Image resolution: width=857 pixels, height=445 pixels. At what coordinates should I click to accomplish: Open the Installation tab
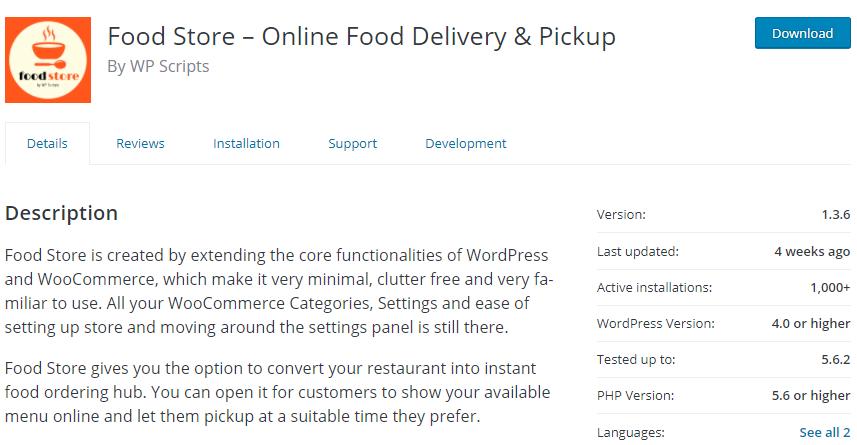pyautogui.click(x=246, y=144)
